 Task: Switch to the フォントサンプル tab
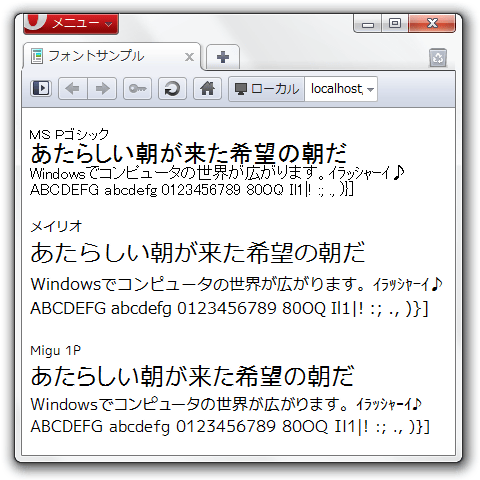click(112, 56)
